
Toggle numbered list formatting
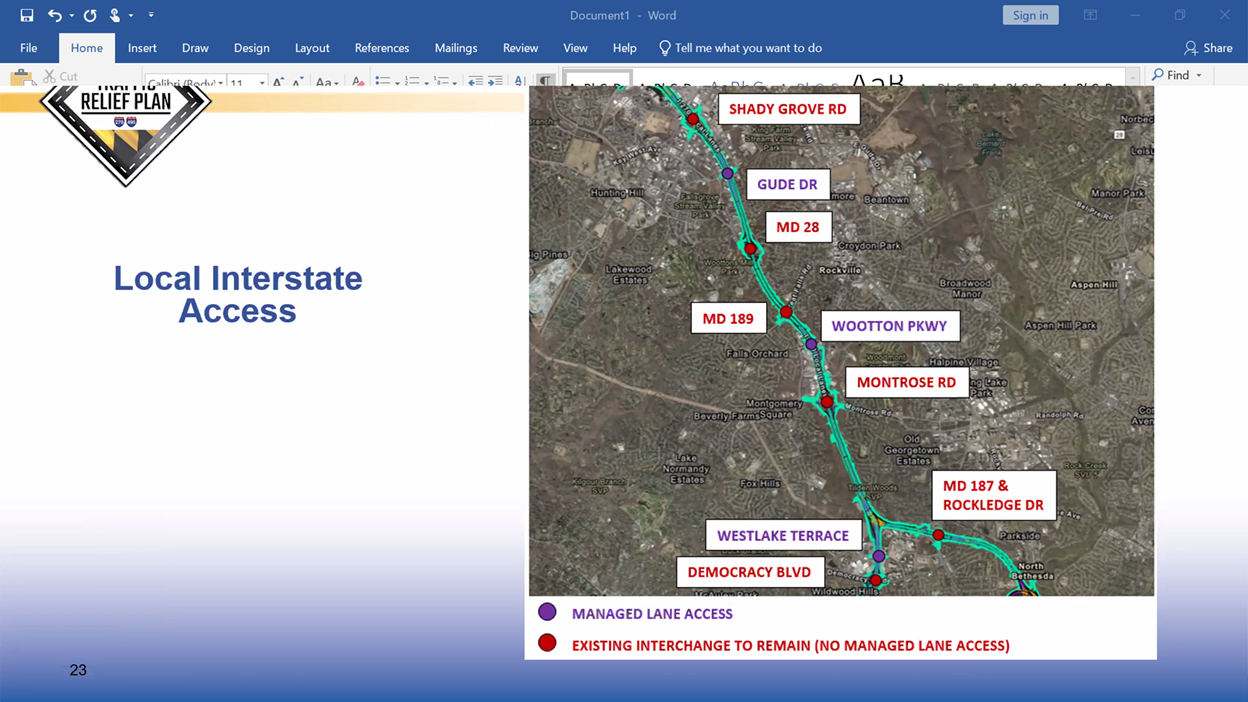click(x=412, y=81)
